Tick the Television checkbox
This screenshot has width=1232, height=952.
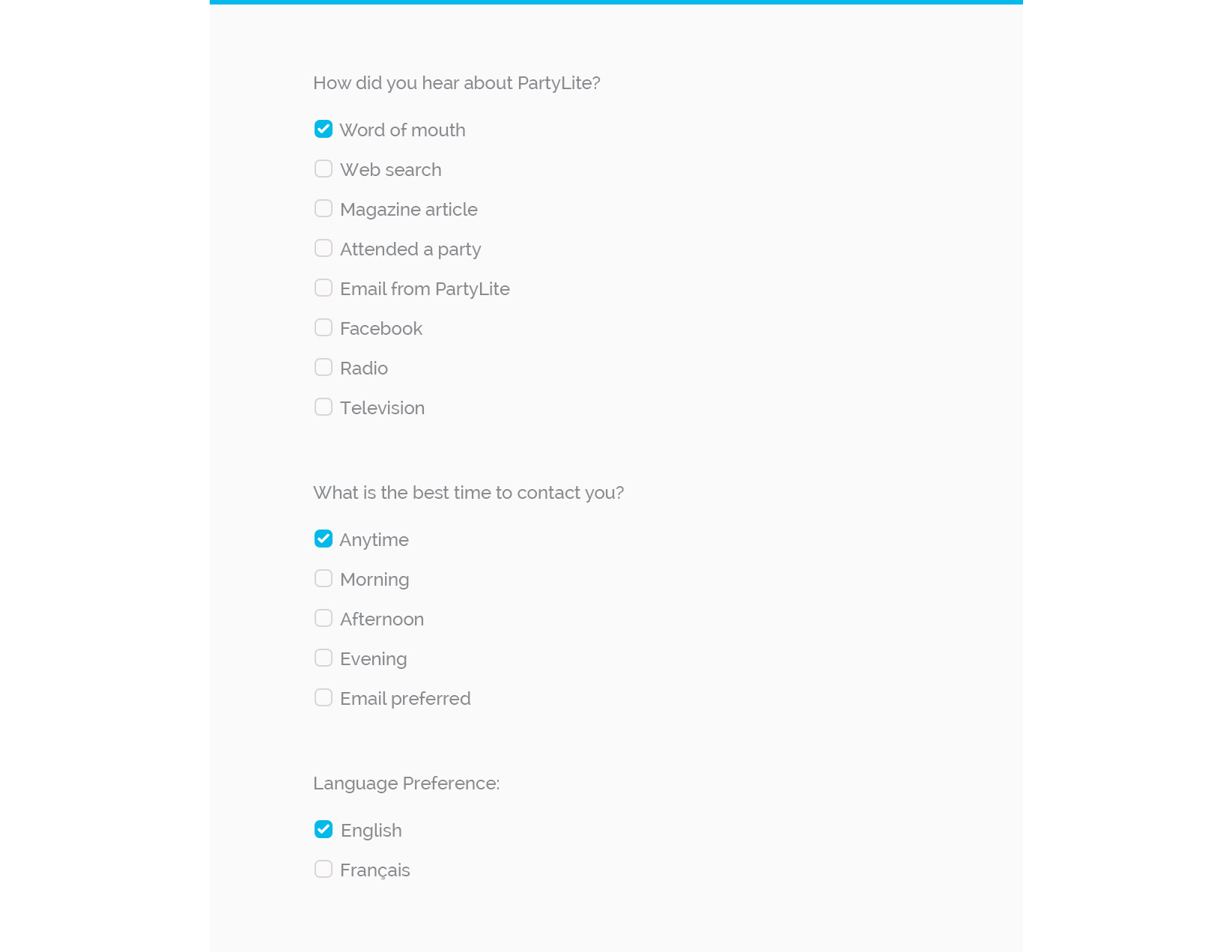coord(324,407)
